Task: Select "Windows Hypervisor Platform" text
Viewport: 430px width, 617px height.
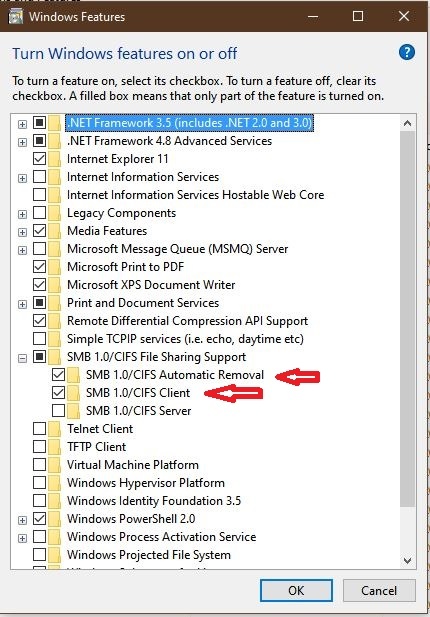Action: pos(146,483)
